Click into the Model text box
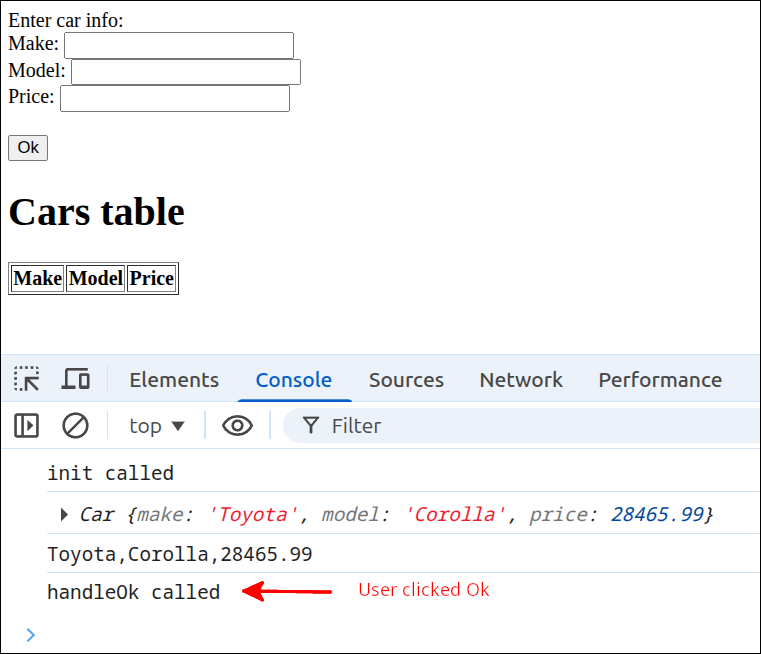The image size is (761, 654). pos(186,72)
